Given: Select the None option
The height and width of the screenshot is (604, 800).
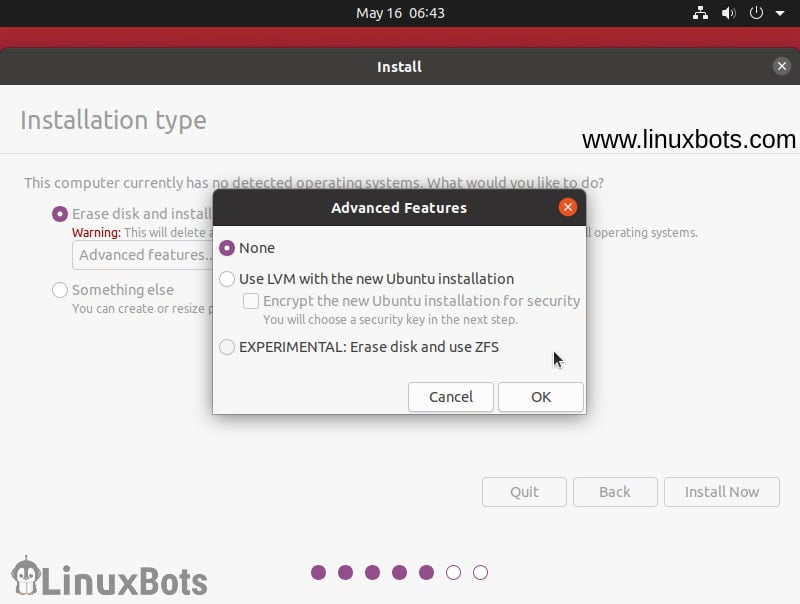Looking at the screenshot, I should click(x=227, y=248).
